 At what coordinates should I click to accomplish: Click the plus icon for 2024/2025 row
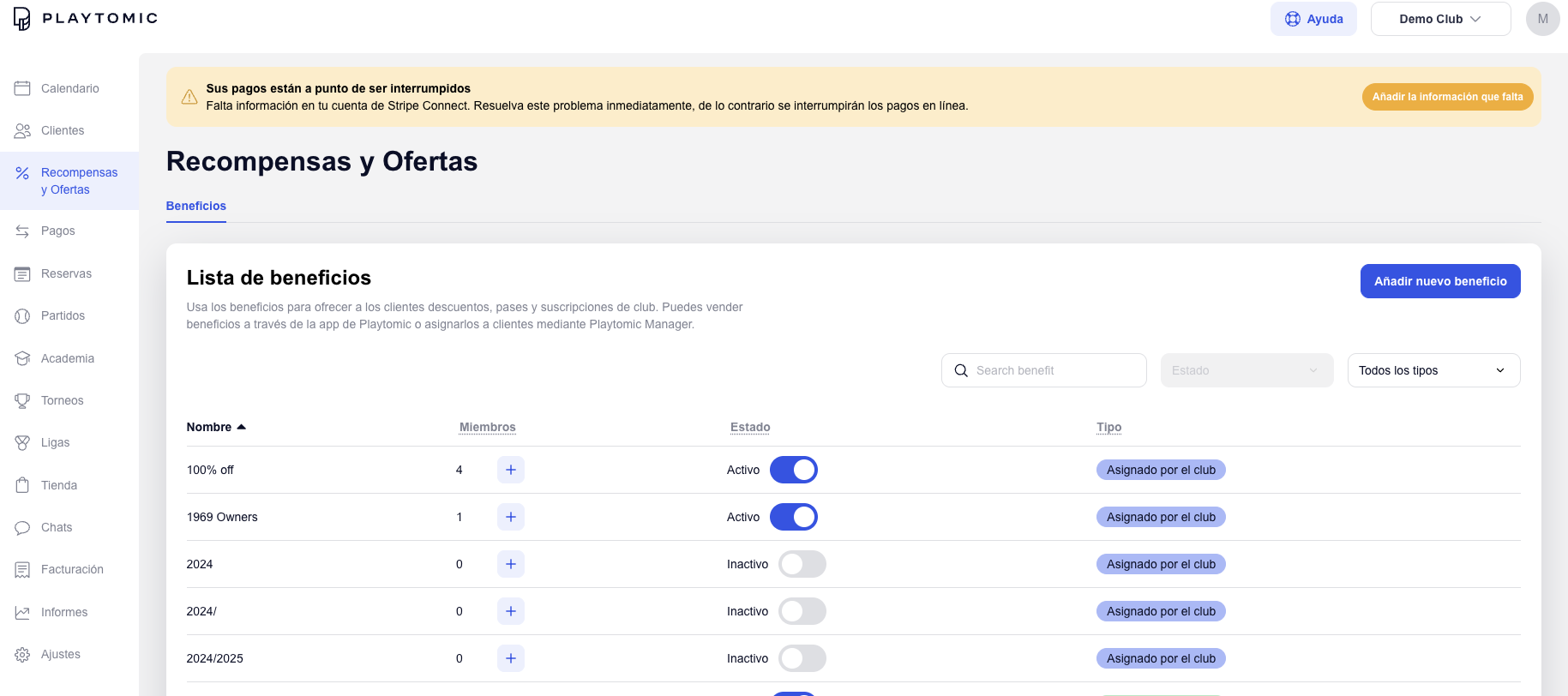510,658
